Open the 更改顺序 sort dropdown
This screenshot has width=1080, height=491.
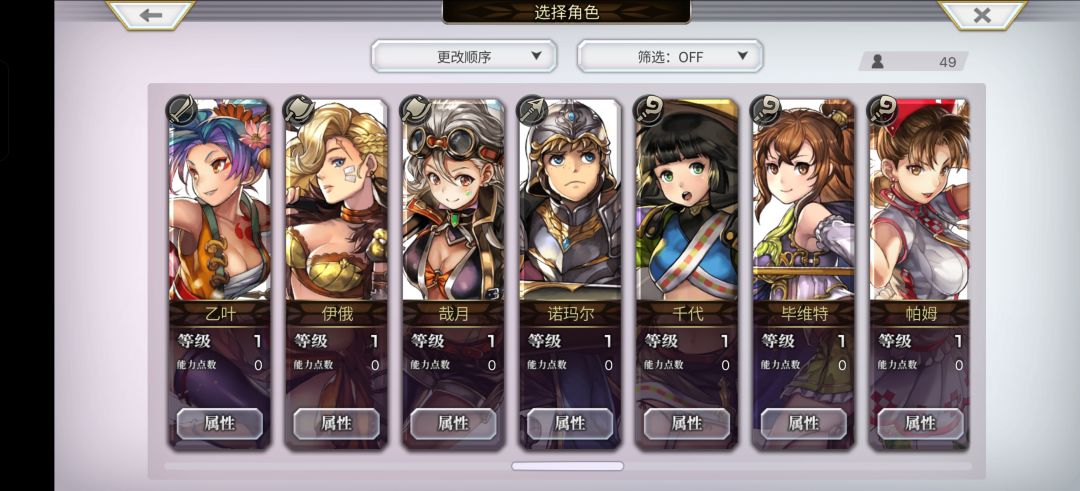tap(464, 56)
